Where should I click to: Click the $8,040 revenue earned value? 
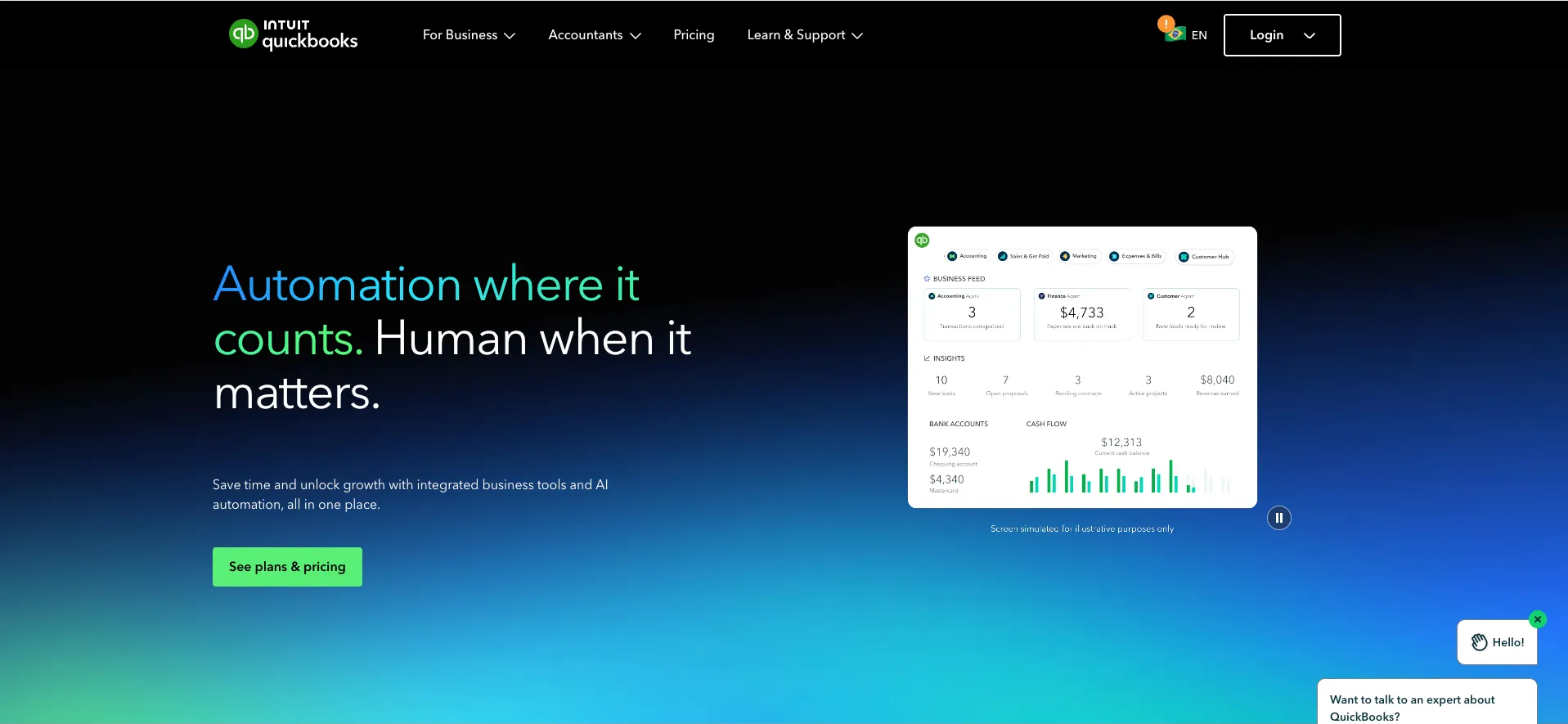(x=1217, y=380)
